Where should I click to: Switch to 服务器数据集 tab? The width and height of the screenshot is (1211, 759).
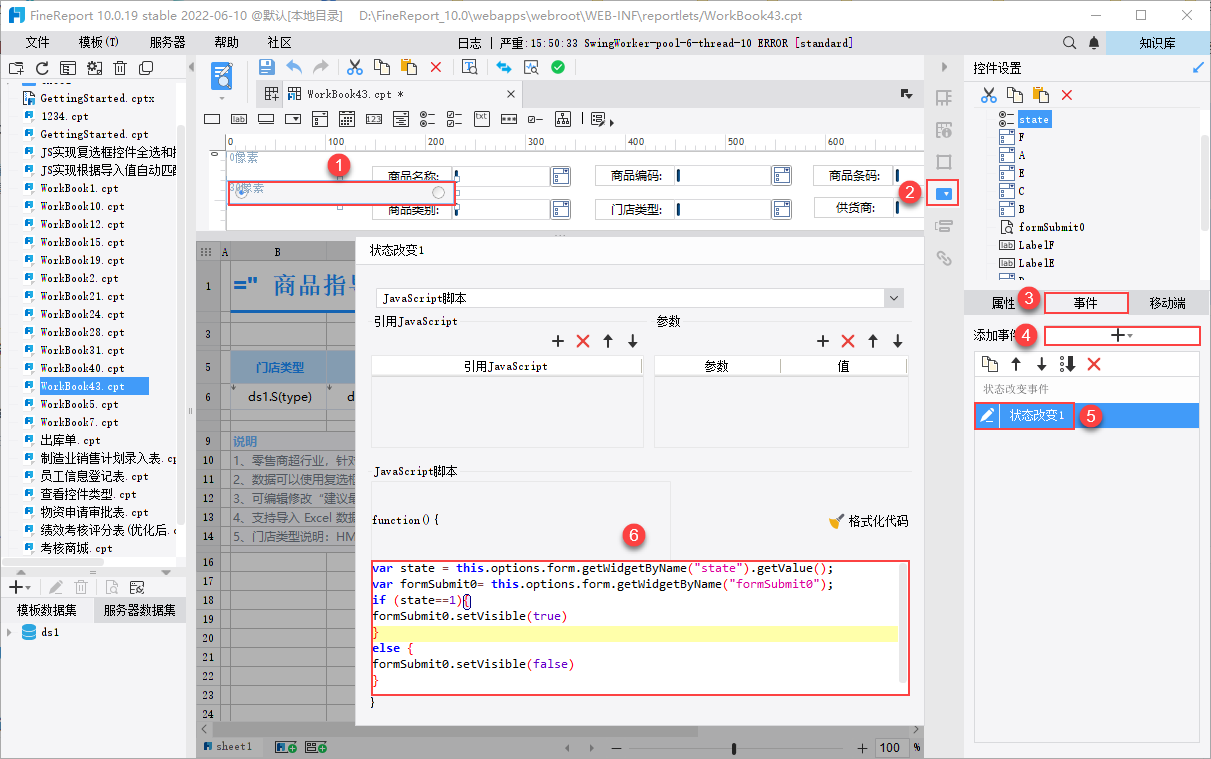click(x=139, y=610)
